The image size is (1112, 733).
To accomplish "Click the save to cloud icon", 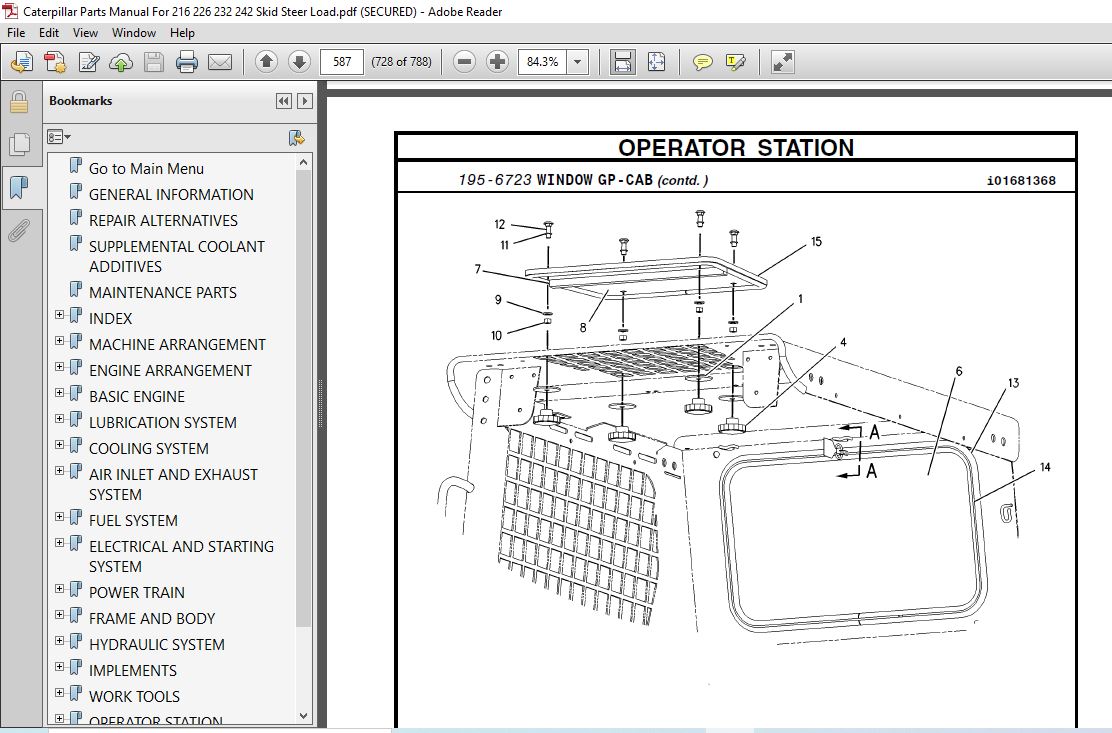I will (121, 62).
